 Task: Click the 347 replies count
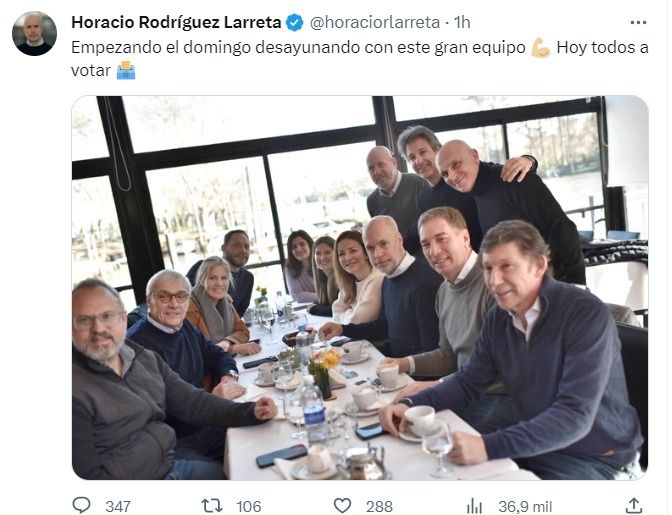(x=118, y=506)
